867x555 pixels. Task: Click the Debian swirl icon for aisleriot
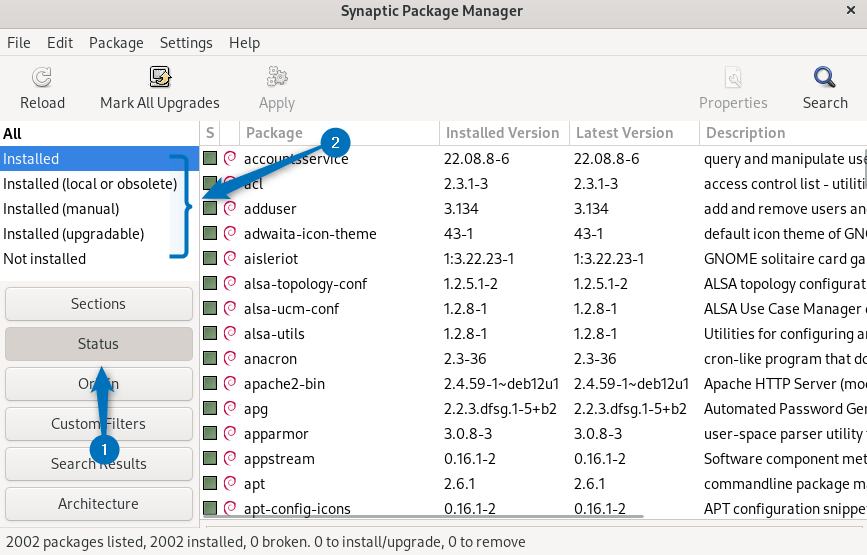click(230, 259)
